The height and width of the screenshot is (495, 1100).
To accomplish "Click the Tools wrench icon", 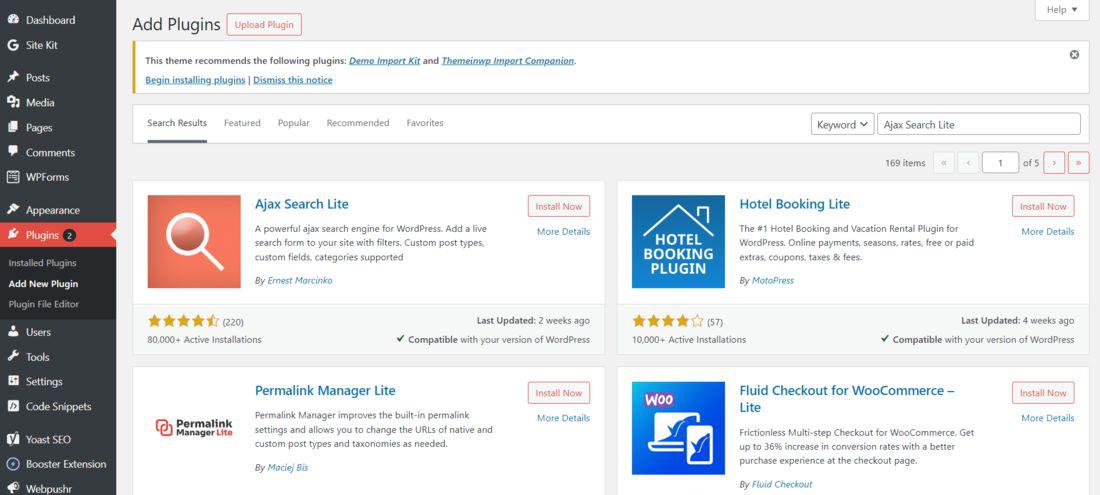I will [13, 357].
